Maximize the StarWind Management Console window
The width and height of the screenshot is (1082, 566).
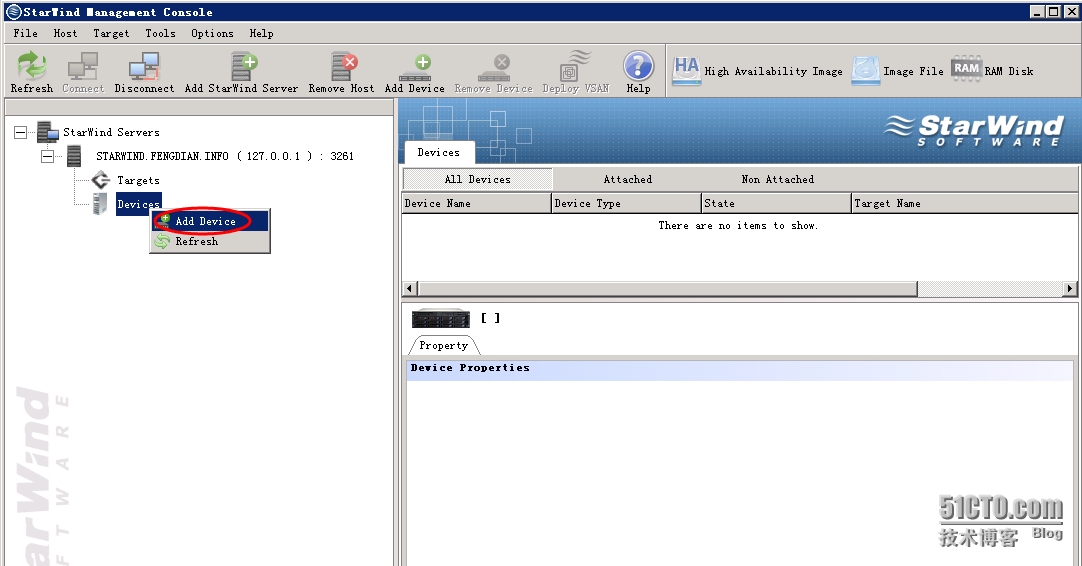click(1053, 12)
